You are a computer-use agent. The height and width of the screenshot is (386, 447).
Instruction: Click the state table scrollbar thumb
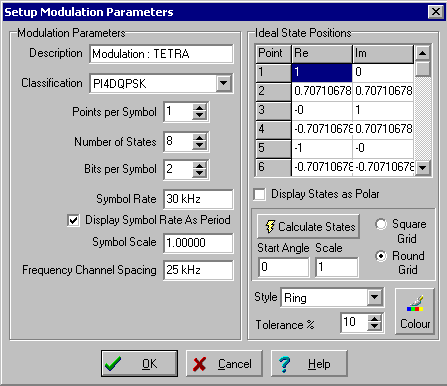pos(423,69)
